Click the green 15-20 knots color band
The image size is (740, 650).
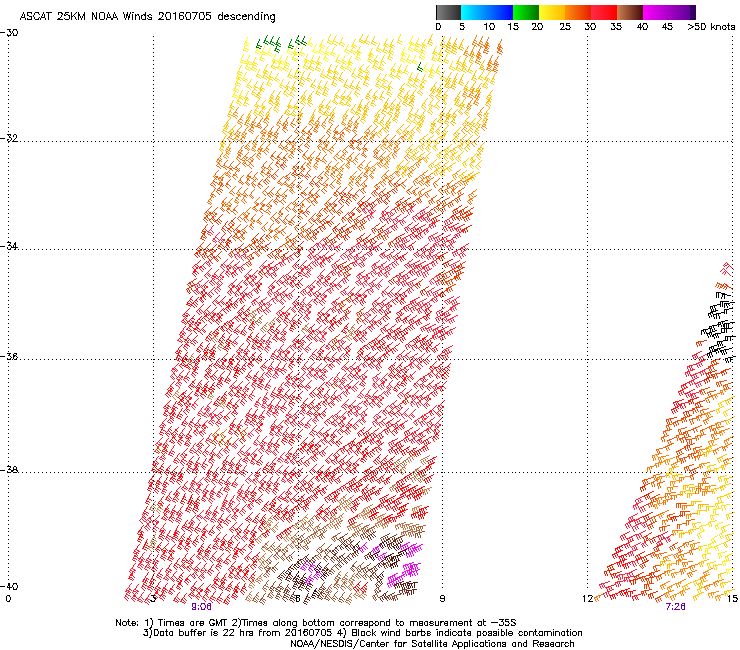[x=526, y=12]
